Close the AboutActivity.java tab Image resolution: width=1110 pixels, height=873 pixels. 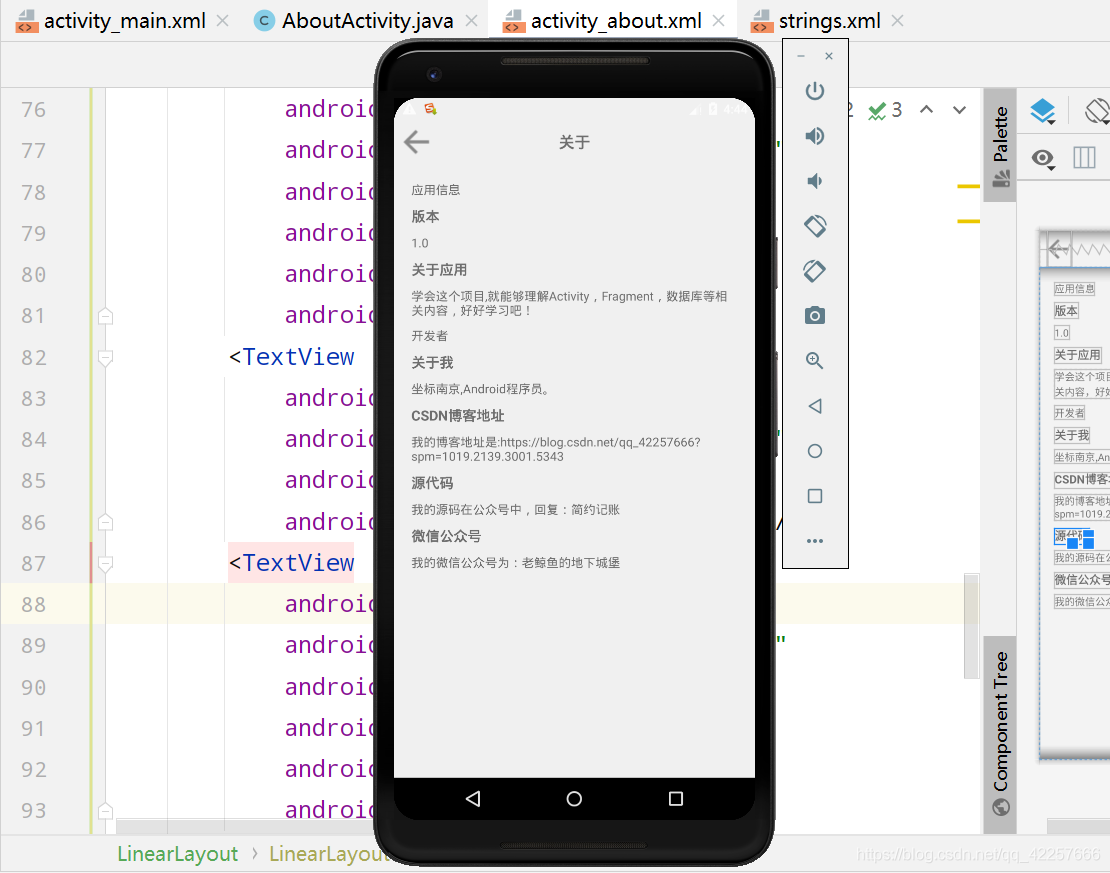472,21
